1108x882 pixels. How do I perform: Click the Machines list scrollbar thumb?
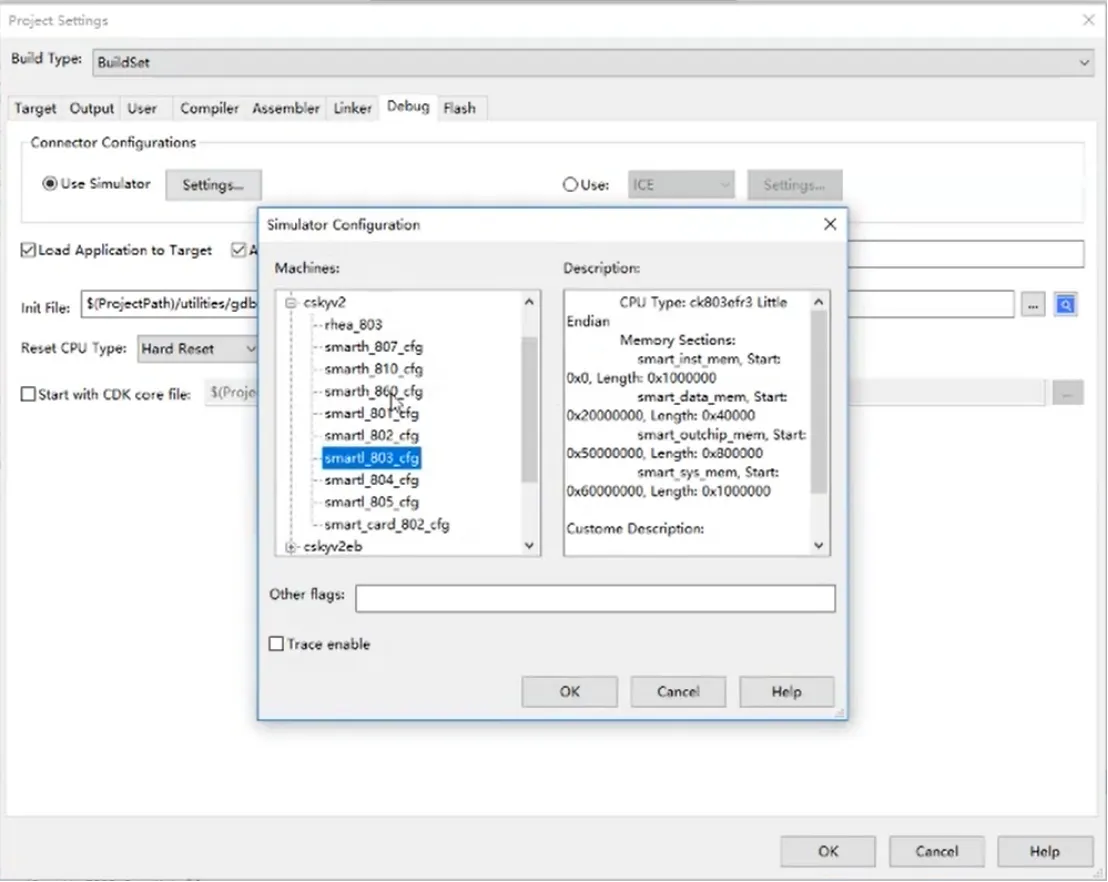[x=529, y=410]
